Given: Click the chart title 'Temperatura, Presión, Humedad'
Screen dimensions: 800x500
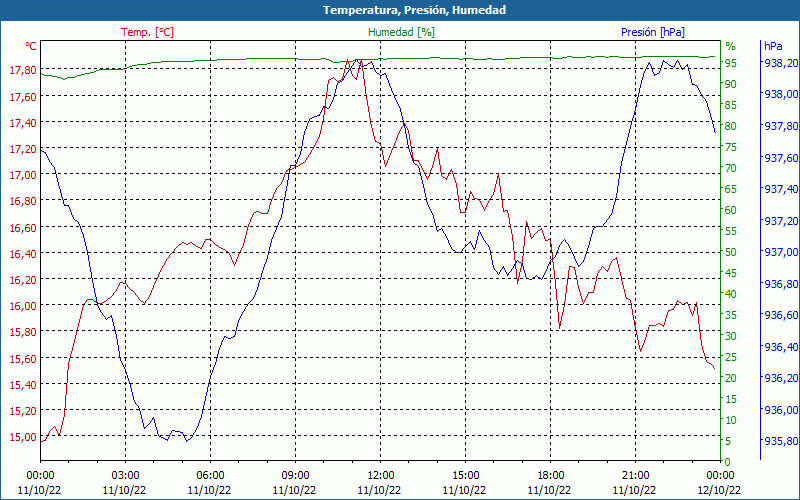Looking at the screenshot, I should click(x=414, y=10).
